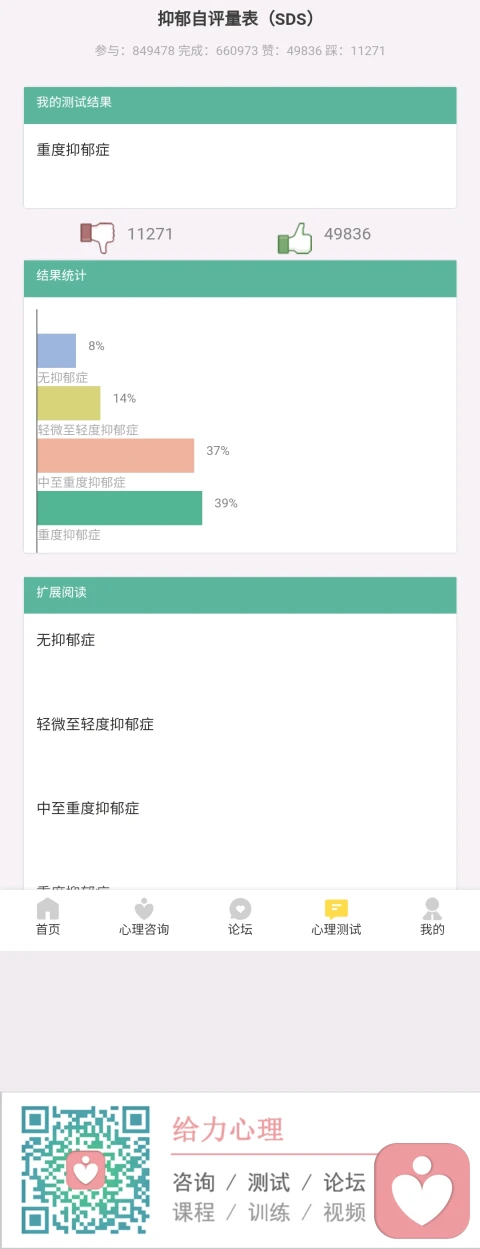Select the 我的测试结果 section header
480x1249 pixels.
click(x=240, y=105)
